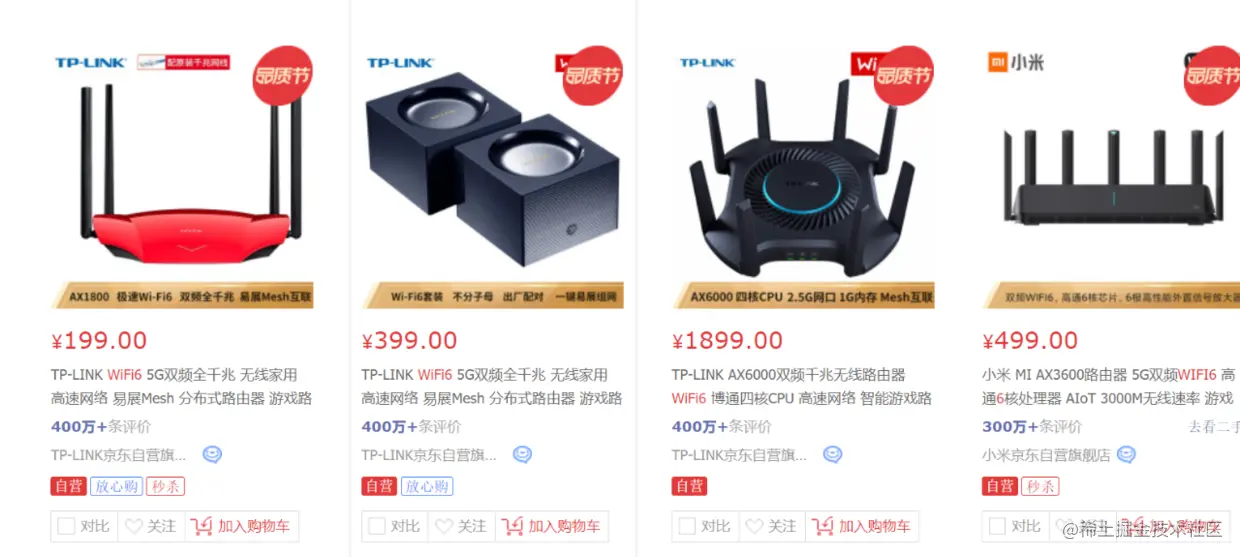Check 对比 box for ¥1899.00 router
1240x557 pixels.
687,526
